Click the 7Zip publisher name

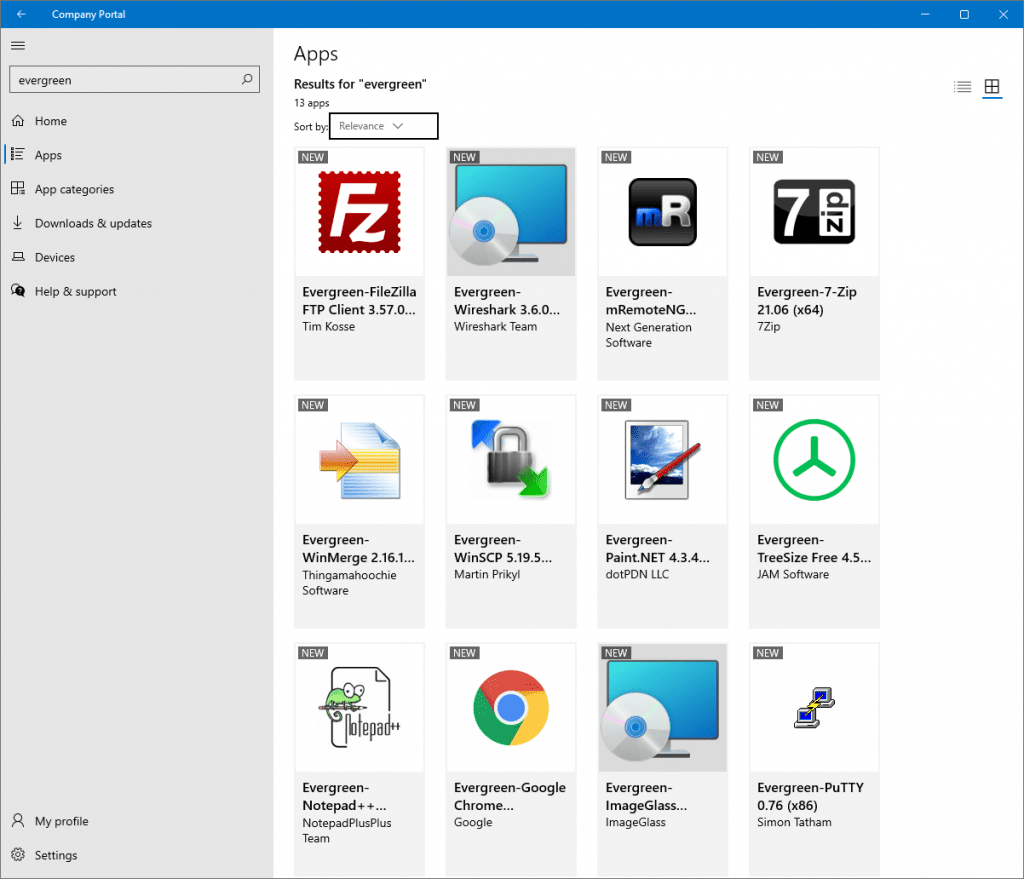pos(769,327)
